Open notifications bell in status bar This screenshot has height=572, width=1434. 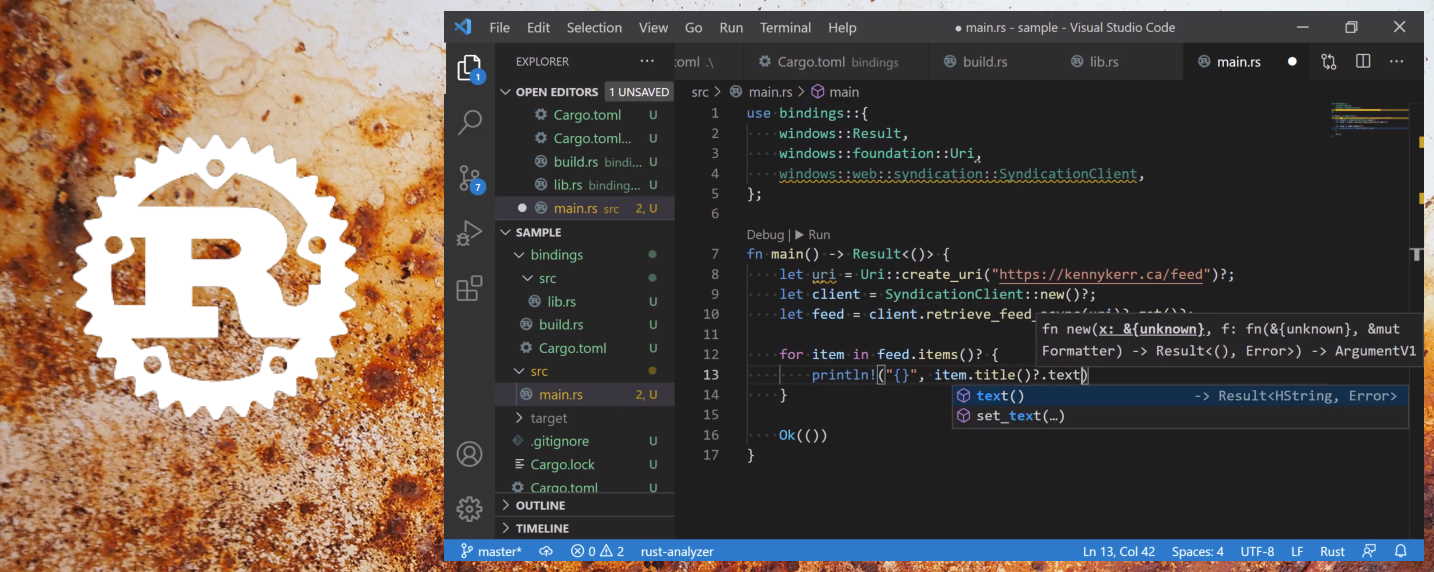(x=1401, y=551)
